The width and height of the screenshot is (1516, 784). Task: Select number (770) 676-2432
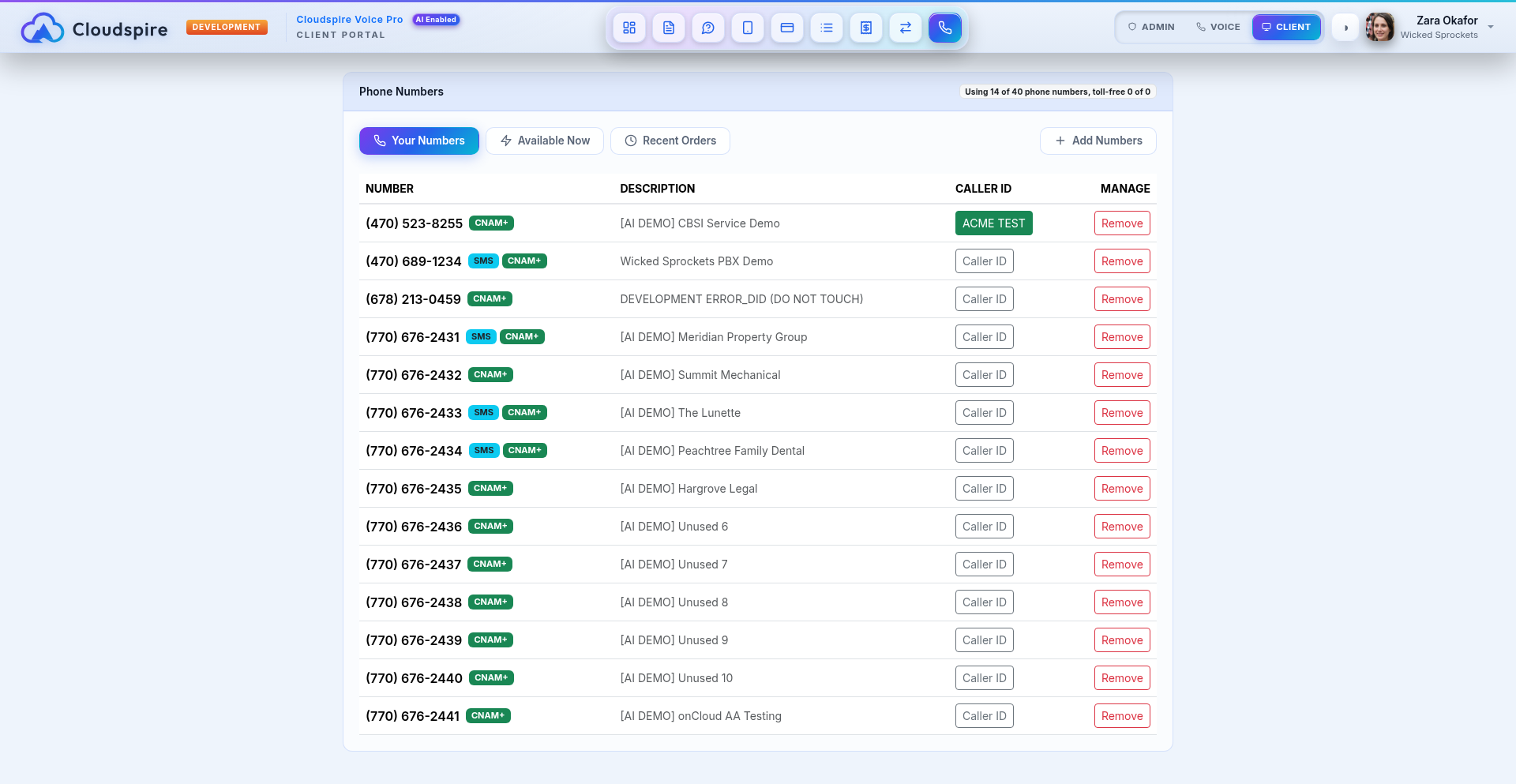pos(414,375)
